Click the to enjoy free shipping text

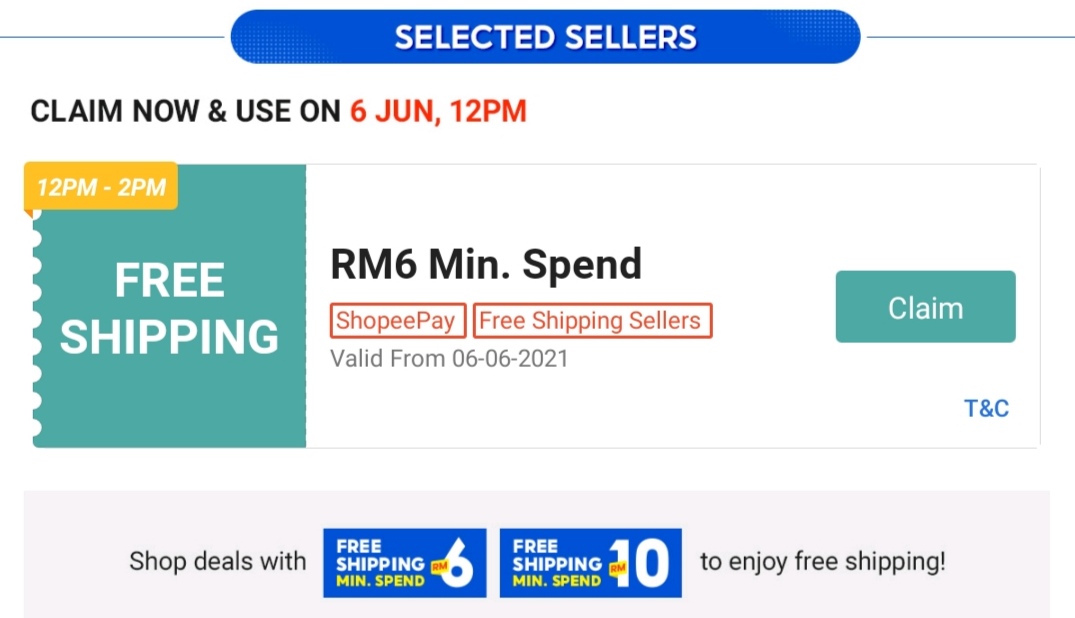pyautogui.click(x=822, y=562)
